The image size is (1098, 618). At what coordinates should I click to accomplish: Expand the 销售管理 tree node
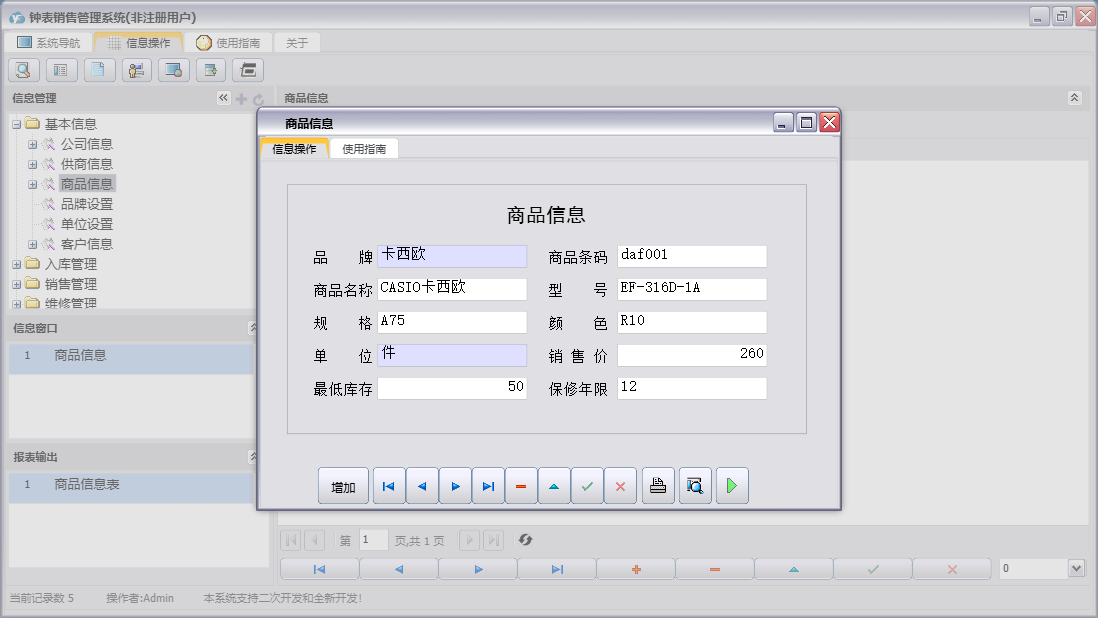pos(17,284)
